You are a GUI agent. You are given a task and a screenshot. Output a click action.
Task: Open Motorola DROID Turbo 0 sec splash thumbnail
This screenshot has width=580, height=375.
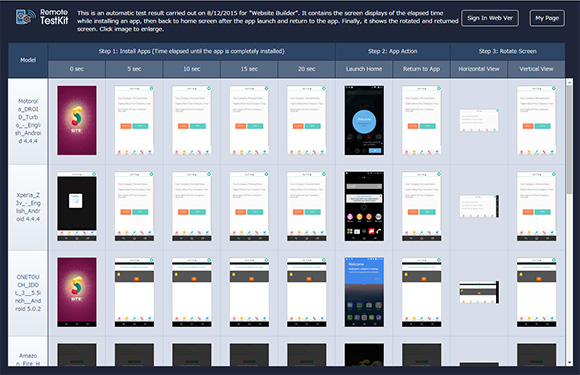[x=77, y=121]
